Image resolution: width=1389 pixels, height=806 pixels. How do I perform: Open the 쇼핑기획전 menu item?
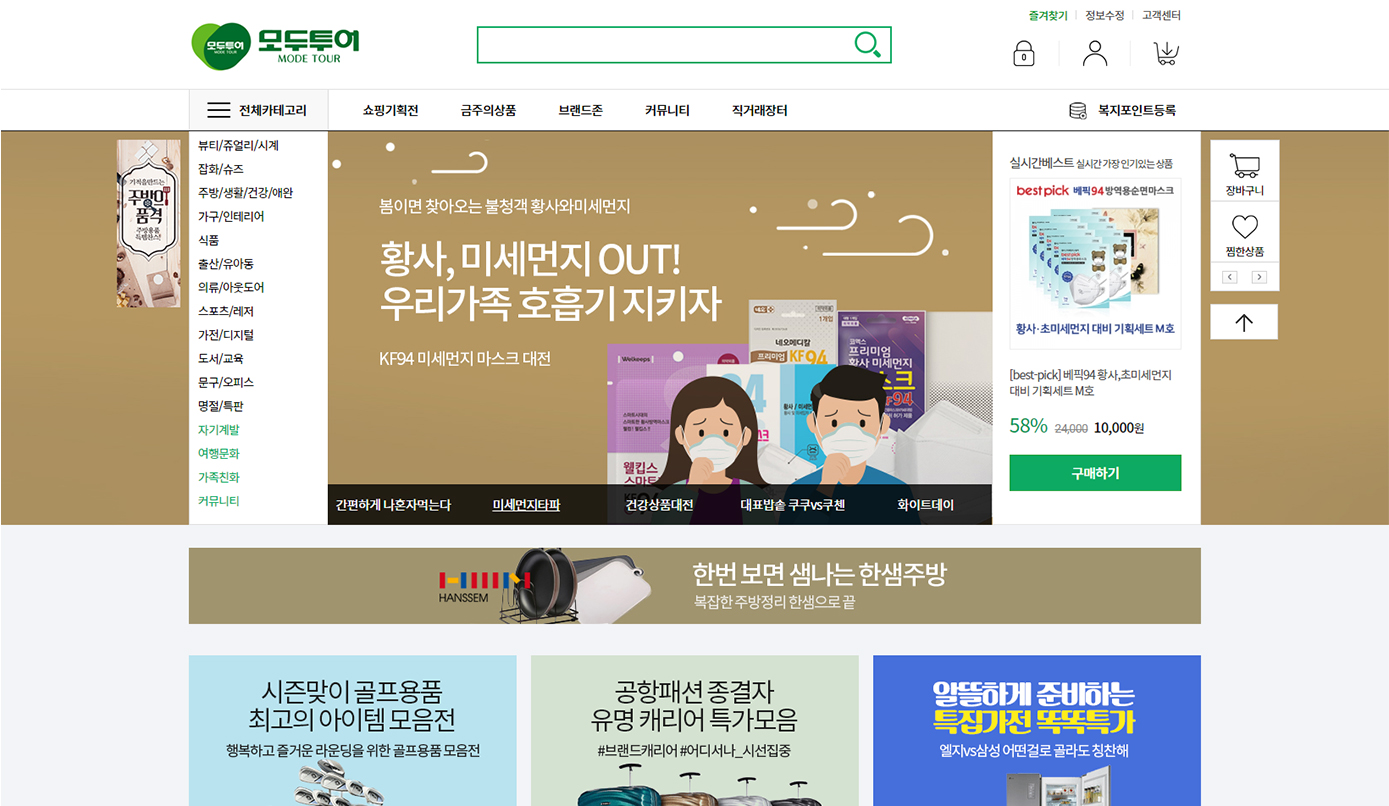pyautogui.click(x=390, y=110)
